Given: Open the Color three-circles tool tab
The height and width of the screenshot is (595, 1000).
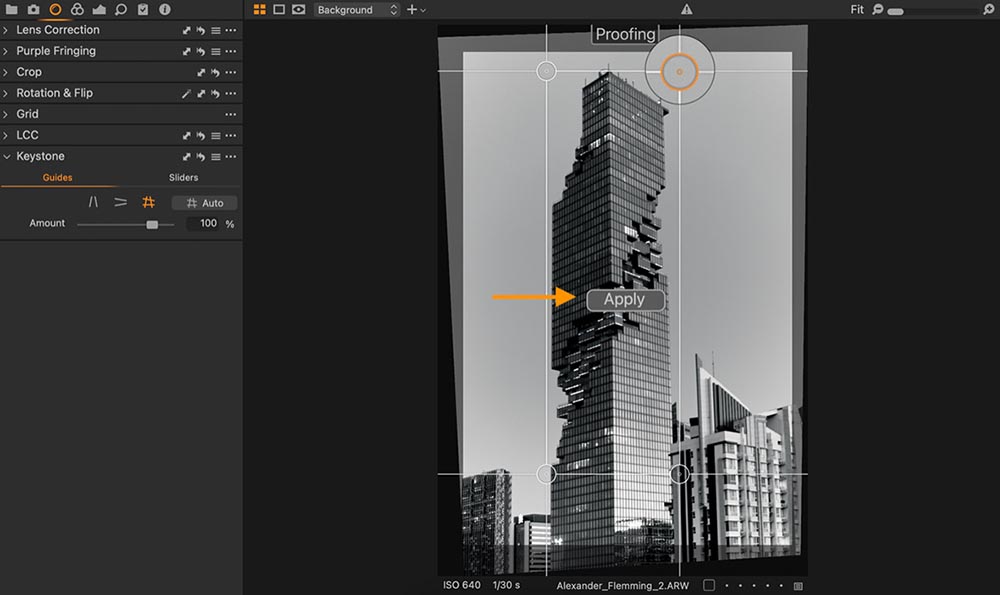Looking at the screenshot, I should point(77,10).
